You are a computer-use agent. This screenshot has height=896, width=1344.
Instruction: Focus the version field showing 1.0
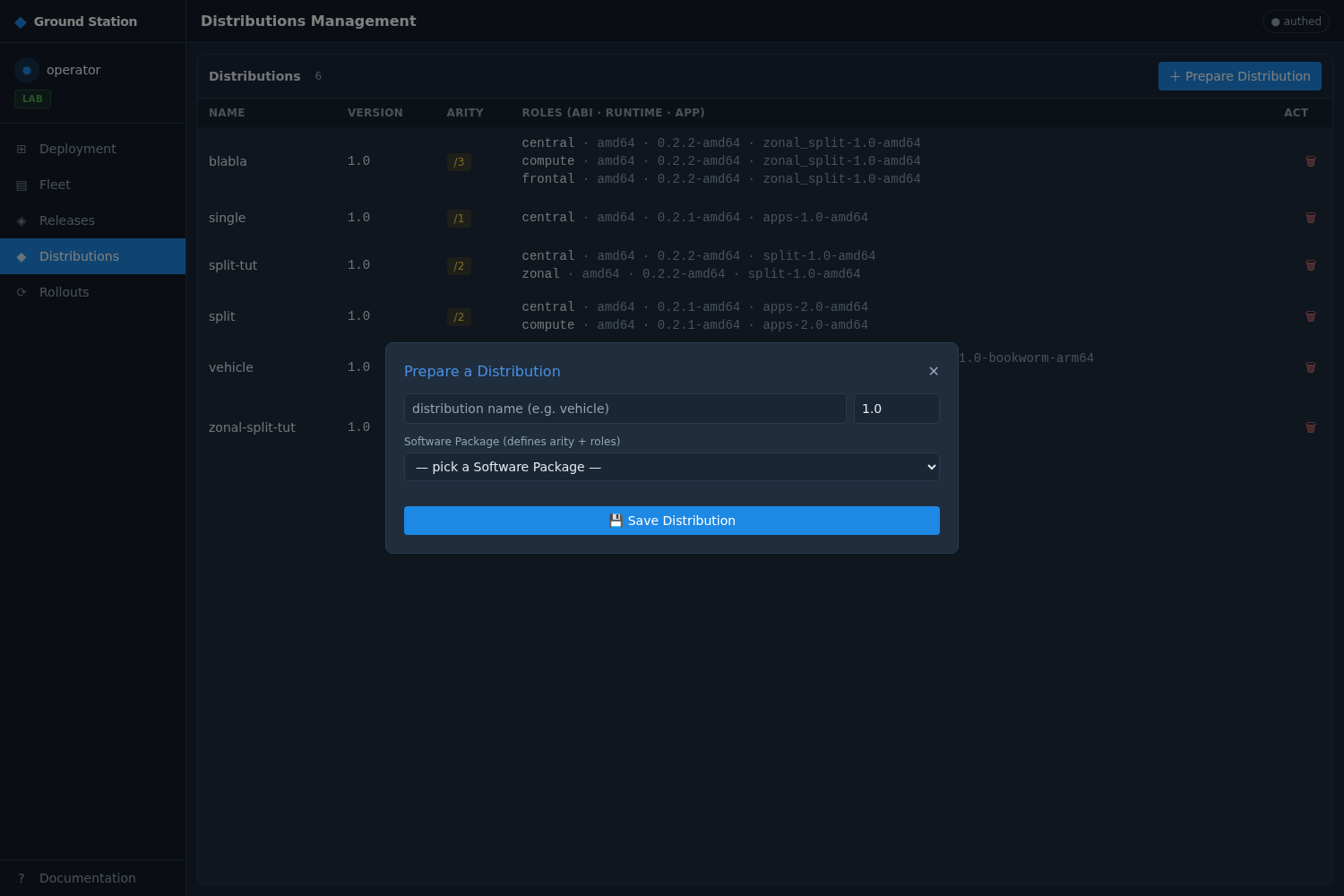(897, 409)
